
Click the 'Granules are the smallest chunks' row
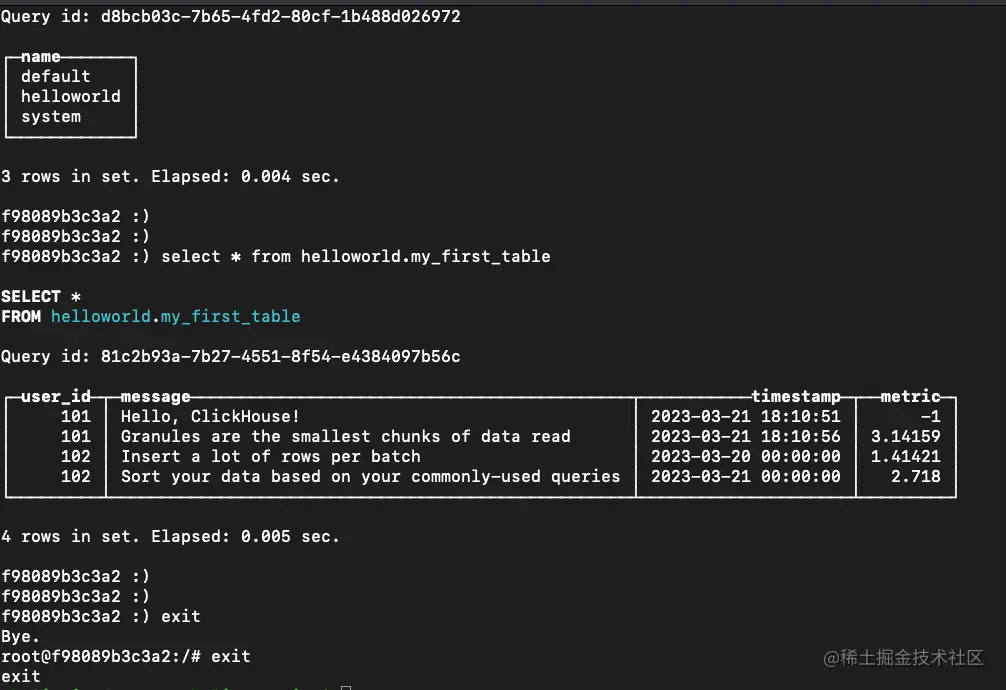click(481, 436)
